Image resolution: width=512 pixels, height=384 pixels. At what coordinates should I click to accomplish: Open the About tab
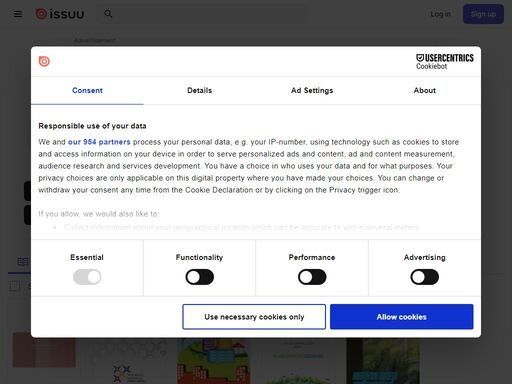(x=425, y=90)
